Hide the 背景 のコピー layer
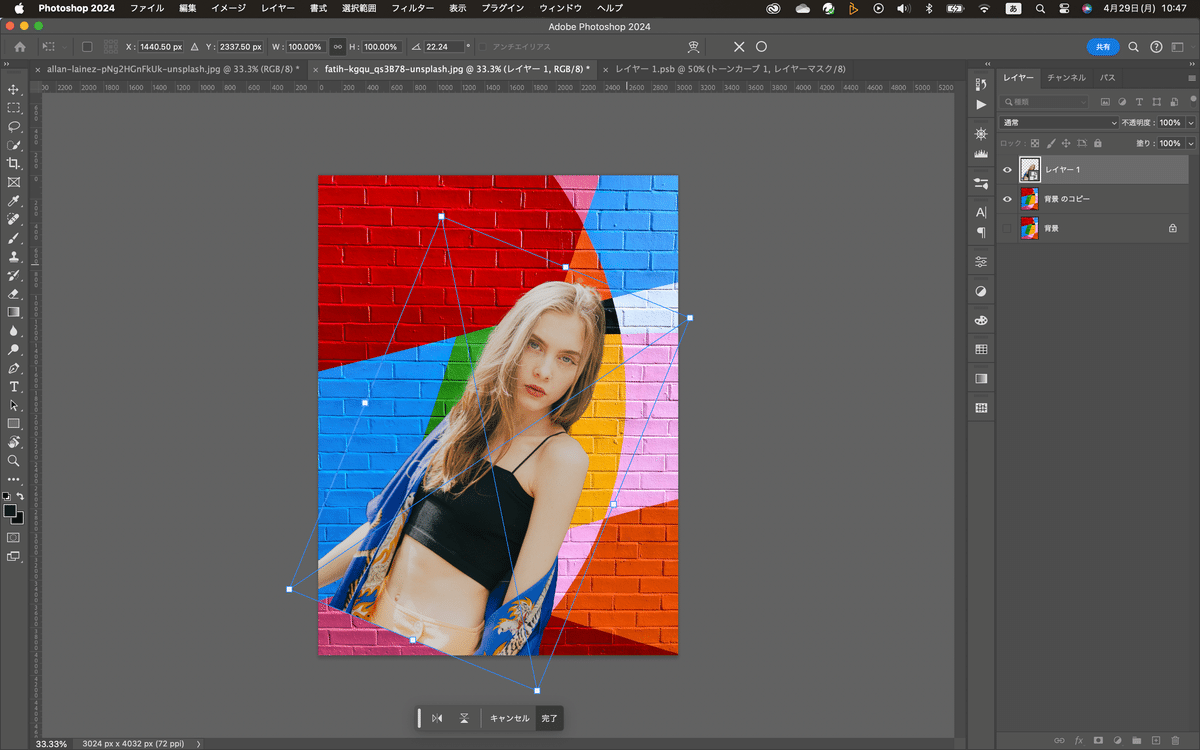 tap(1007, 199)
